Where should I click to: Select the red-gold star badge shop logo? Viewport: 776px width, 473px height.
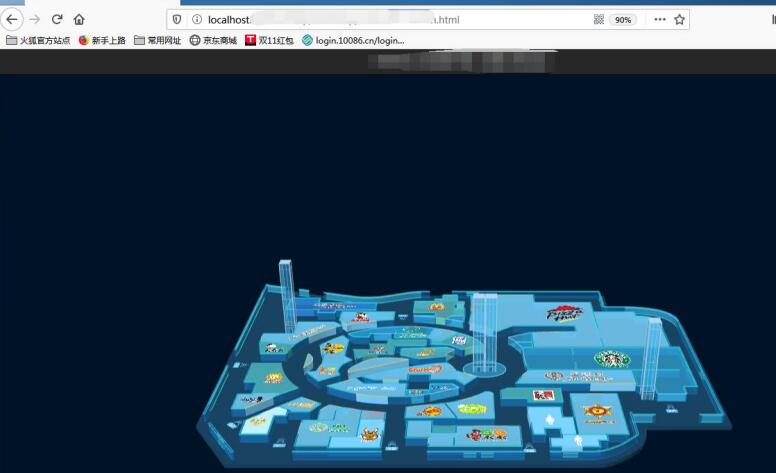[x=597, y=412]
